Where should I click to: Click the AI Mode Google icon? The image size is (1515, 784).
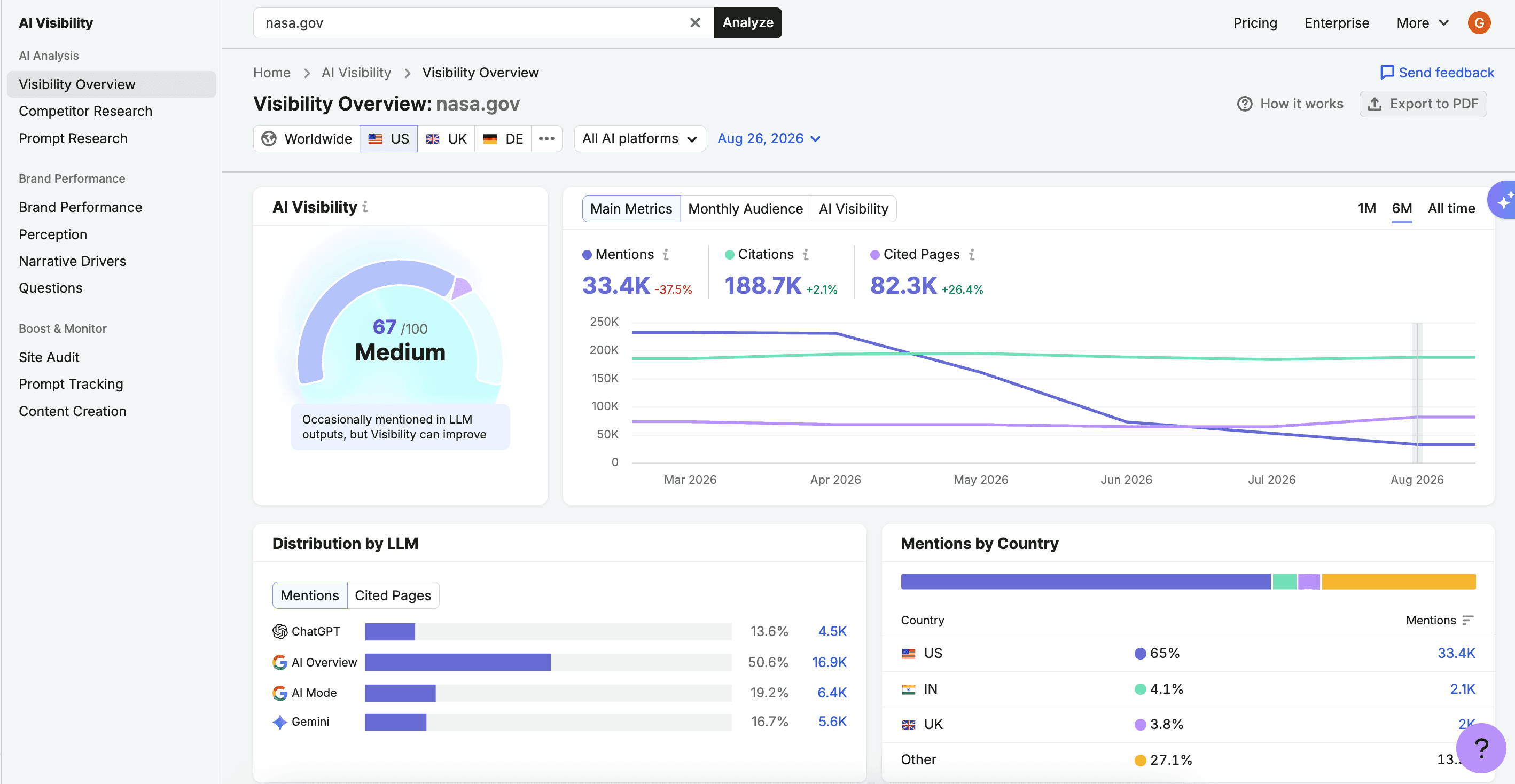click(280, 693)
